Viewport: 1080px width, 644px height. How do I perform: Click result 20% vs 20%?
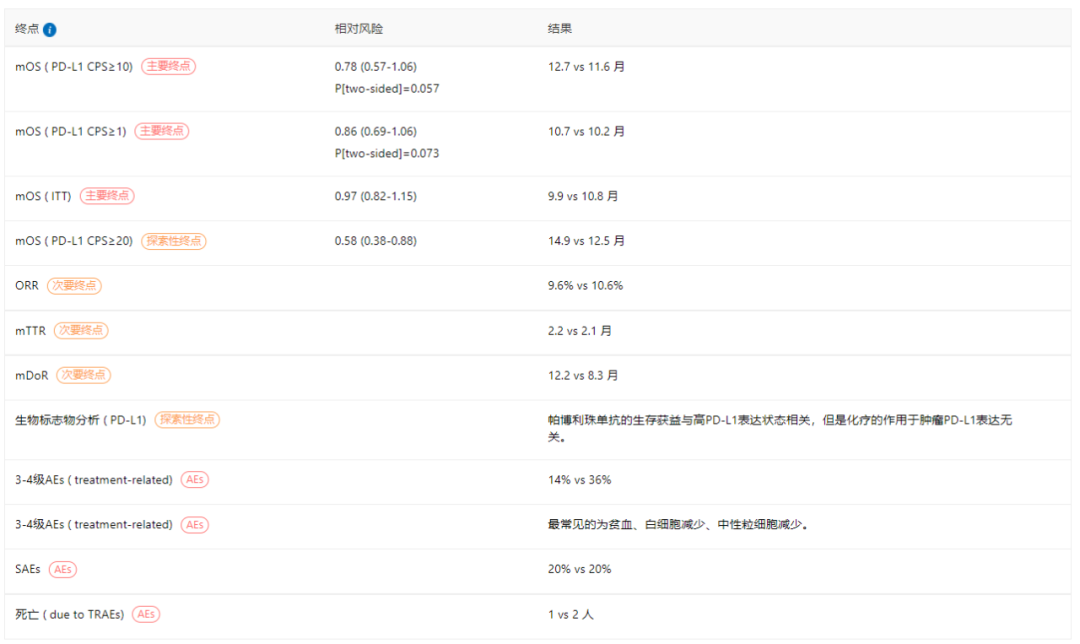pyautogui.click(x=579, y=570)
